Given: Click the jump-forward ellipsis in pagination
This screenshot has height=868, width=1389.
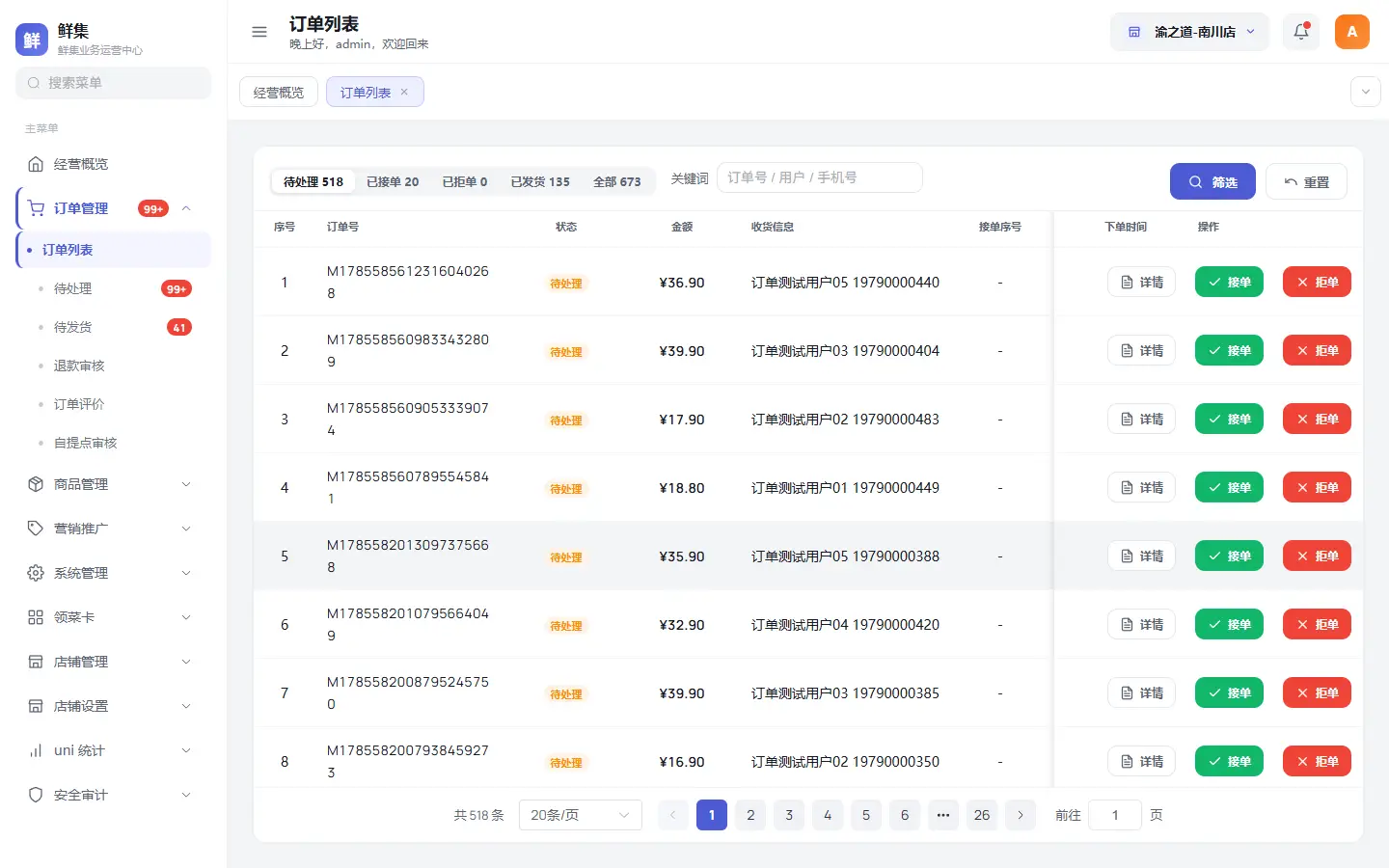Looking at the screenshot, I should [x=943, y=815].
